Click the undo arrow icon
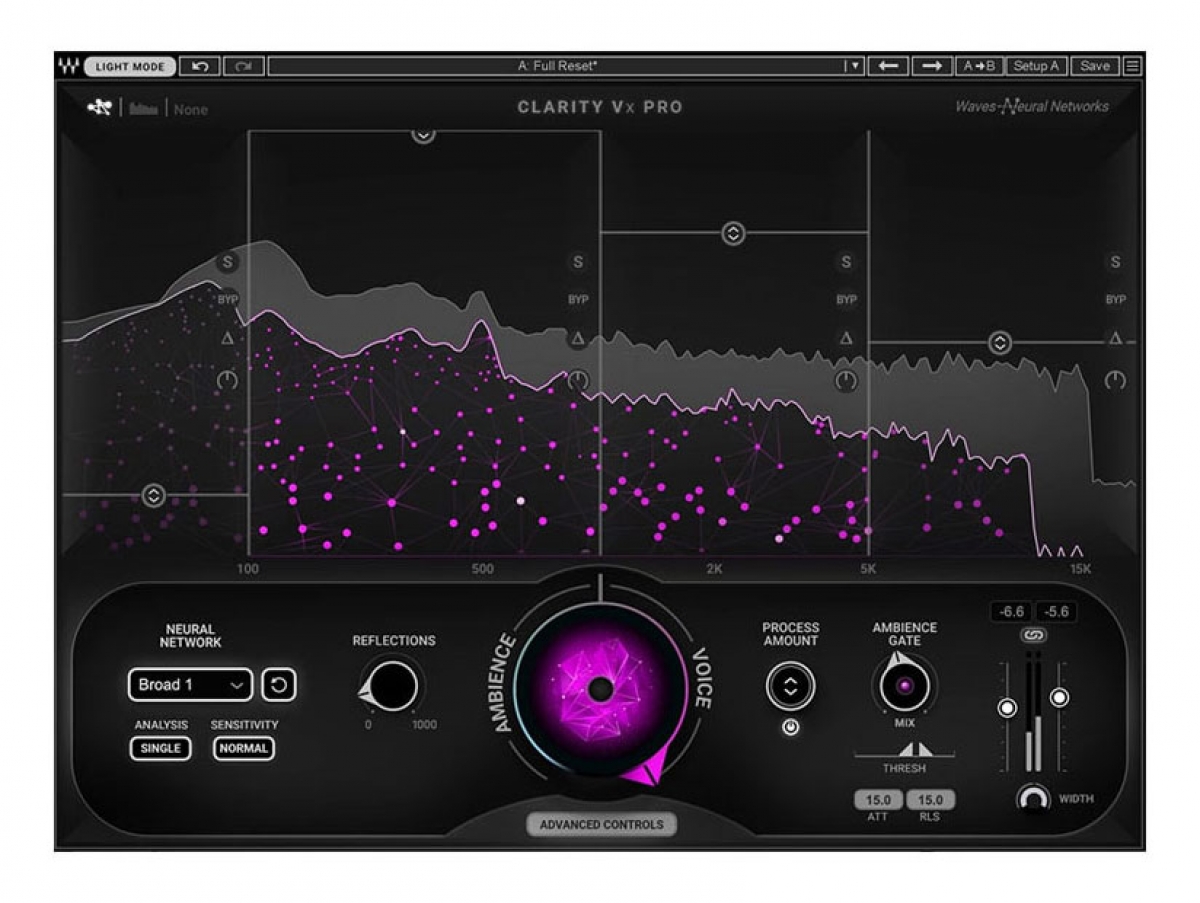Screen dimensions: 1200x903 [200, 66]
